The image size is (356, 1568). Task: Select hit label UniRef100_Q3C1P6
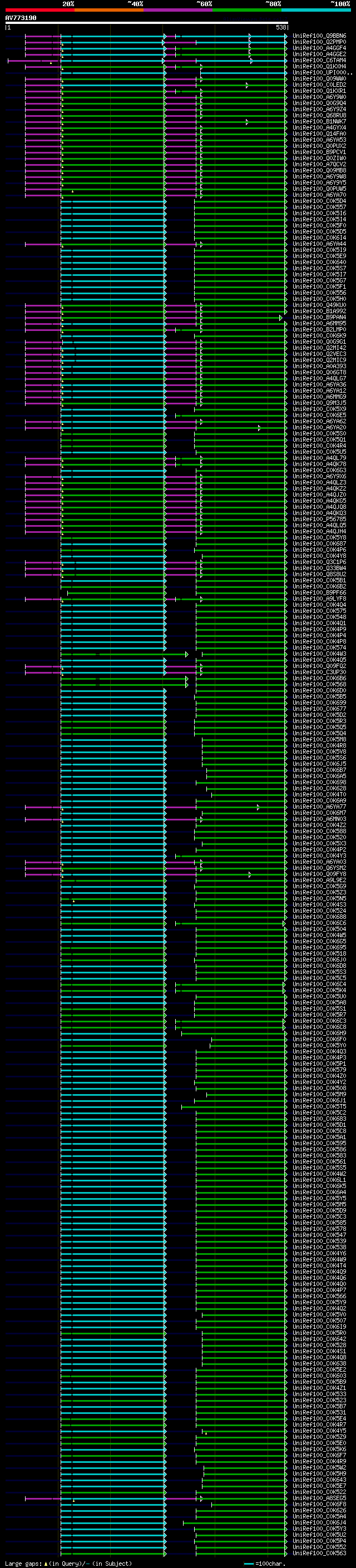(319, 562)
